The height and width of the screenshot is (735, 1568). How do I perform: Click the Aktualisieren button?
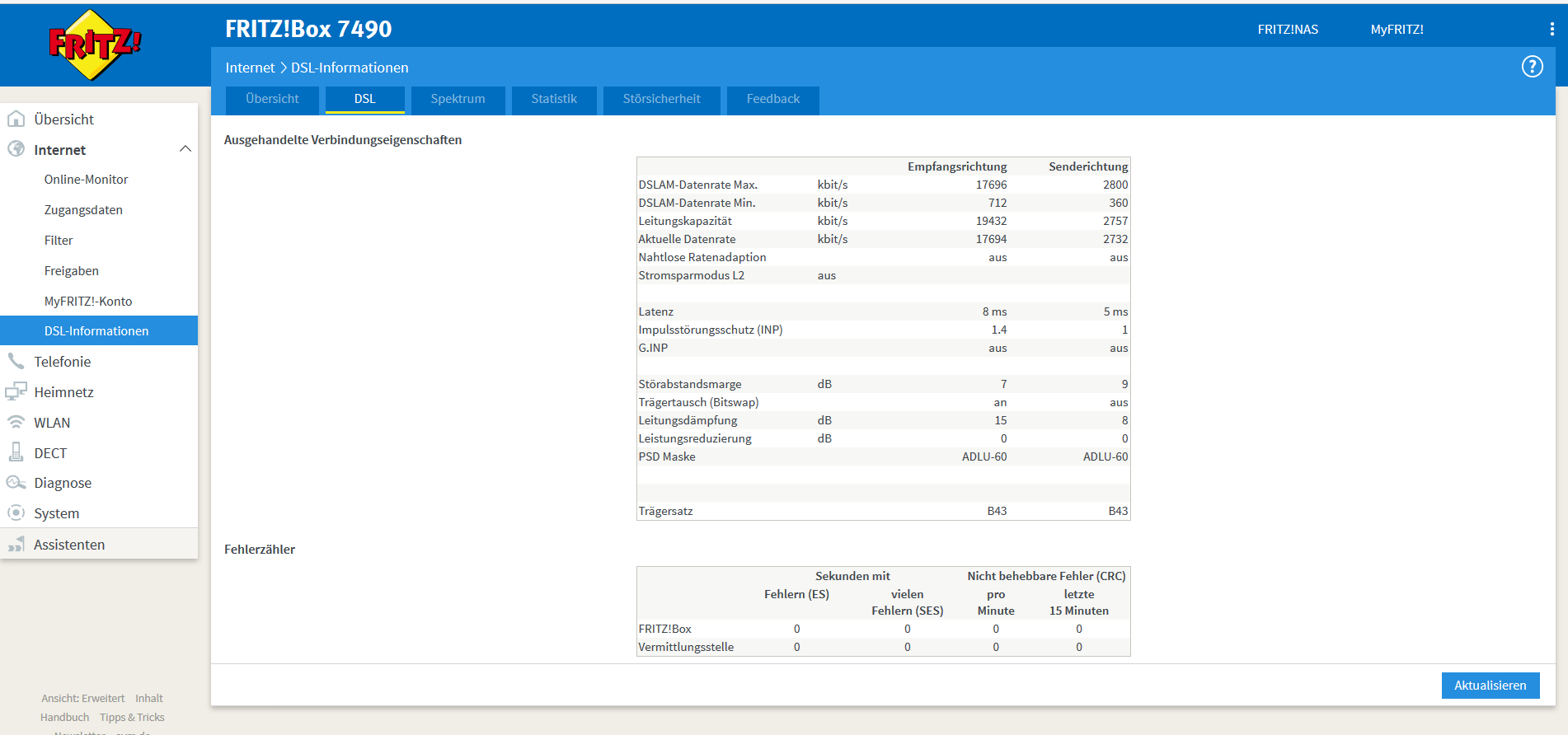[1490, 686]
